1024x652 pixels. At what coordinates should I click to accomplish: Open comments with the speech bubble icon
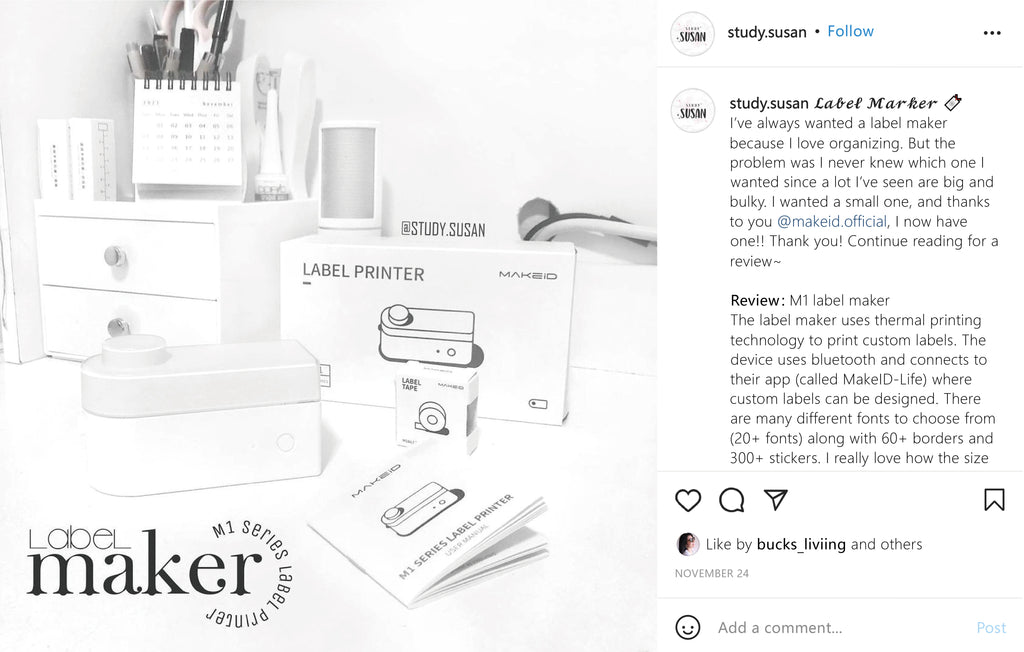(x=731, y=500)
